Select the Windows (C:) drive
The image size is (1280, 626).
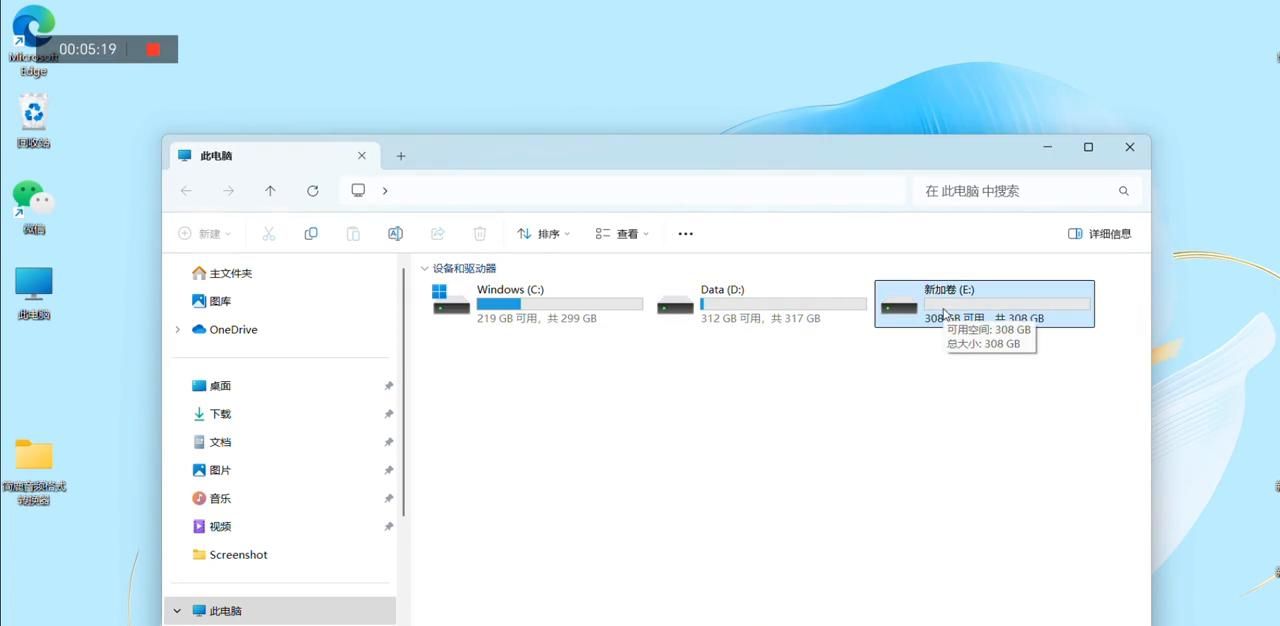[537, 304]
